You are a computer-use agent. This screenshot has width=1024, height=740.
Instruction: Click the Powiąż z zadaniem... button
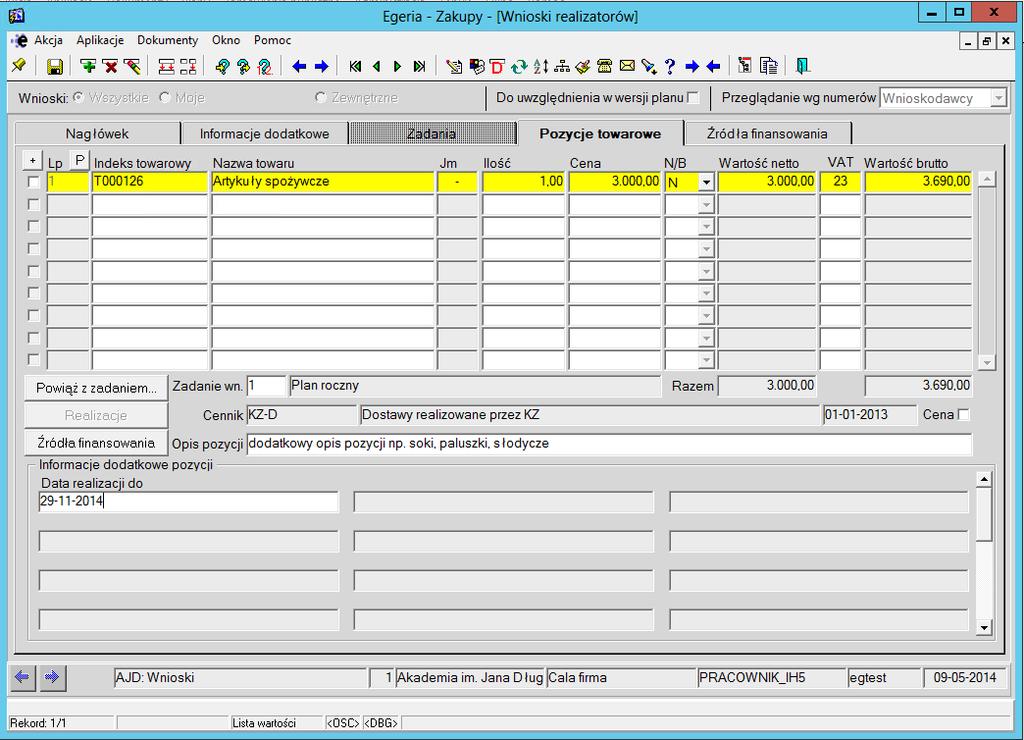pos(96,388)
